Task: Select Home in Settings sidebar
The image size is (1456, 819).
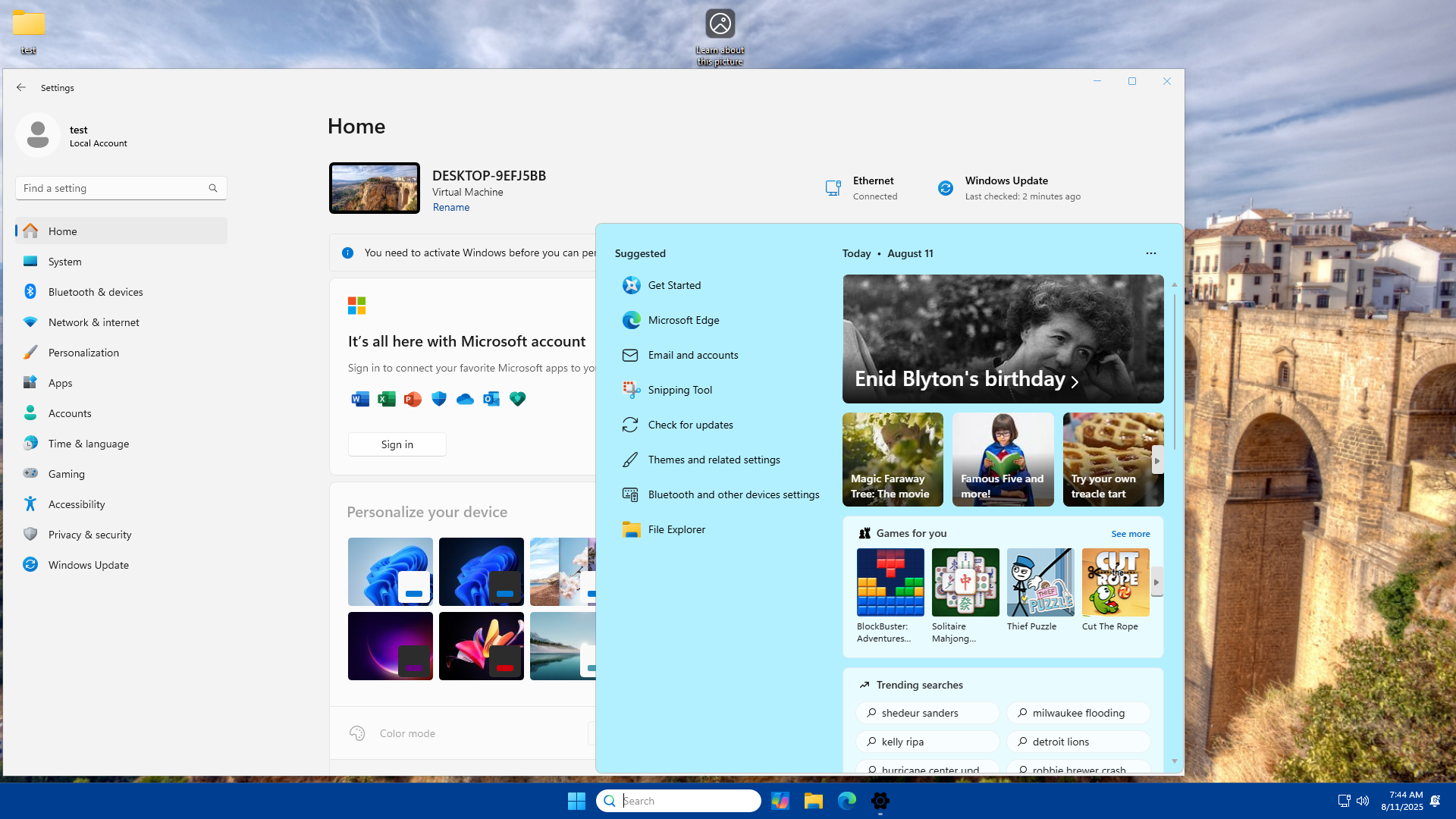Action: click(121, 231)
